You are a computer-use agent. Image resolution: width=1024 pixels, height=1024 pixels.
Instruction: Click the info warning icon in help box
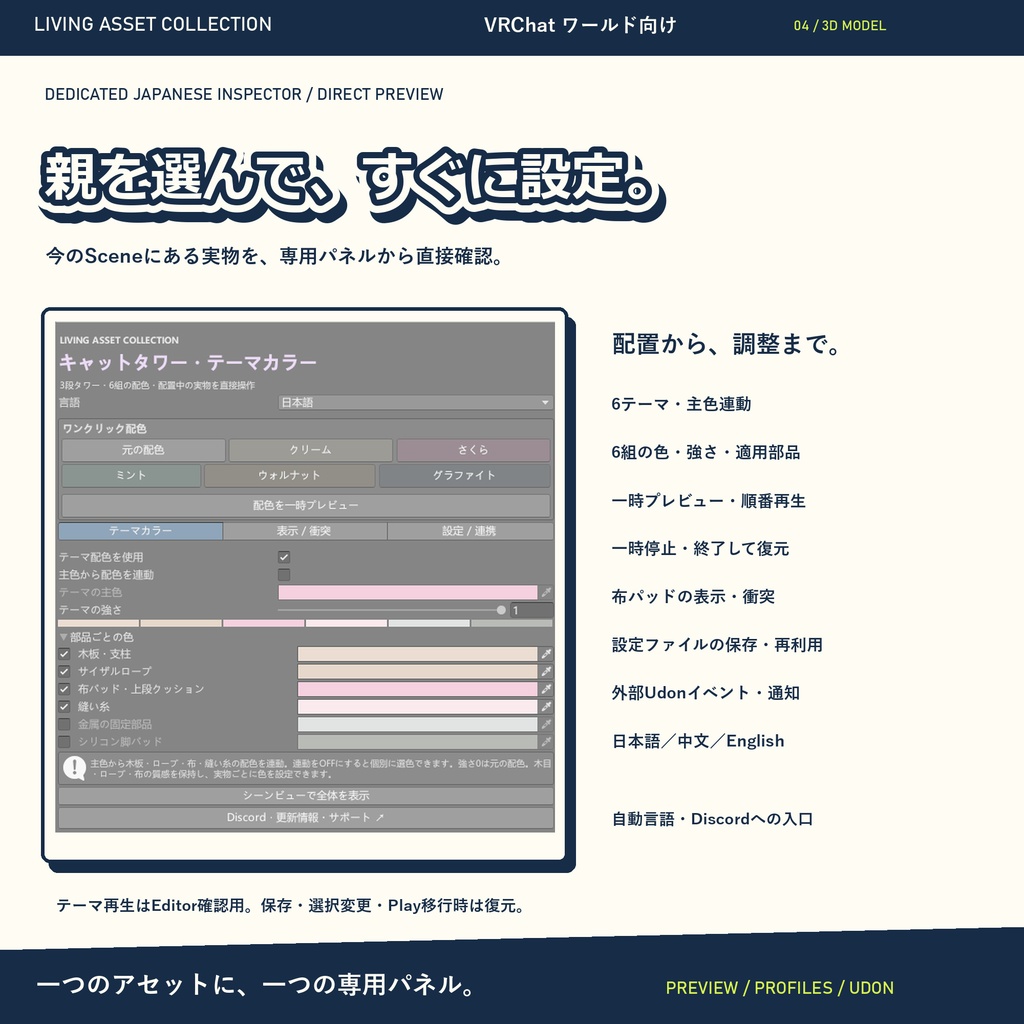click(74, 768)
